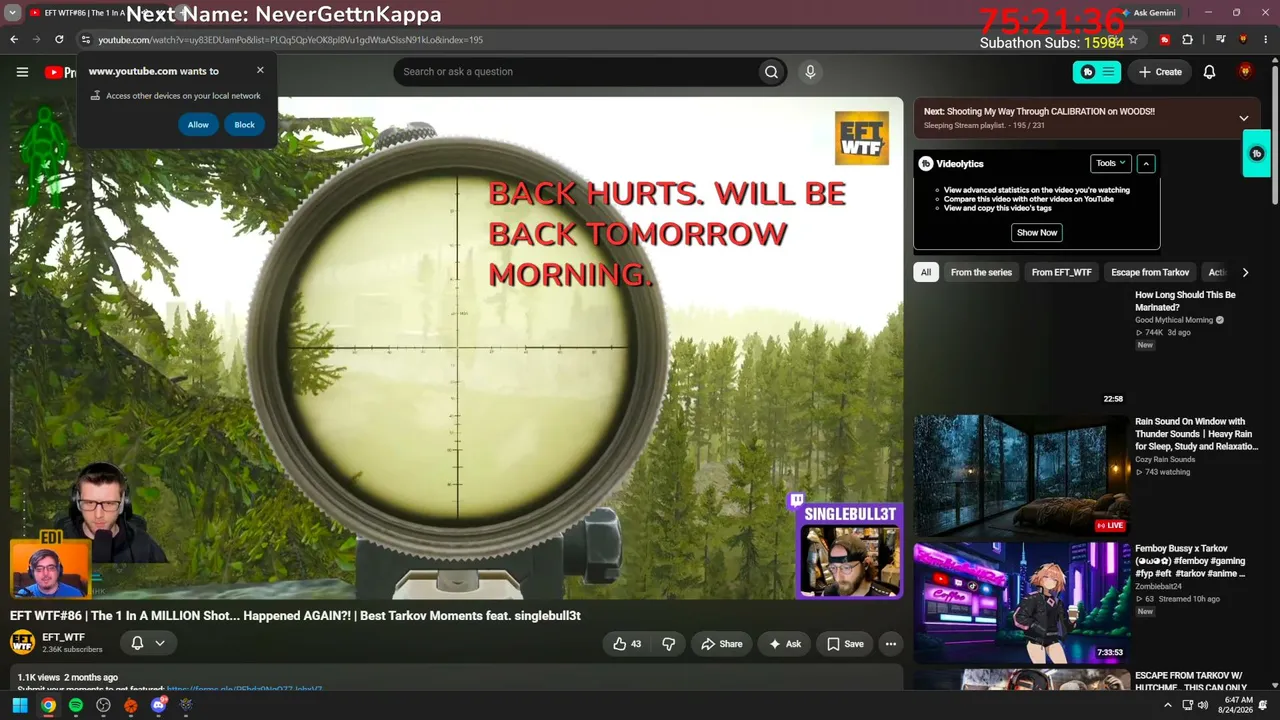This screenshot has width=1280, height=720.
Task: Click the '1.1K views 2 months ago' text
Action: click(x=67, y=678)
